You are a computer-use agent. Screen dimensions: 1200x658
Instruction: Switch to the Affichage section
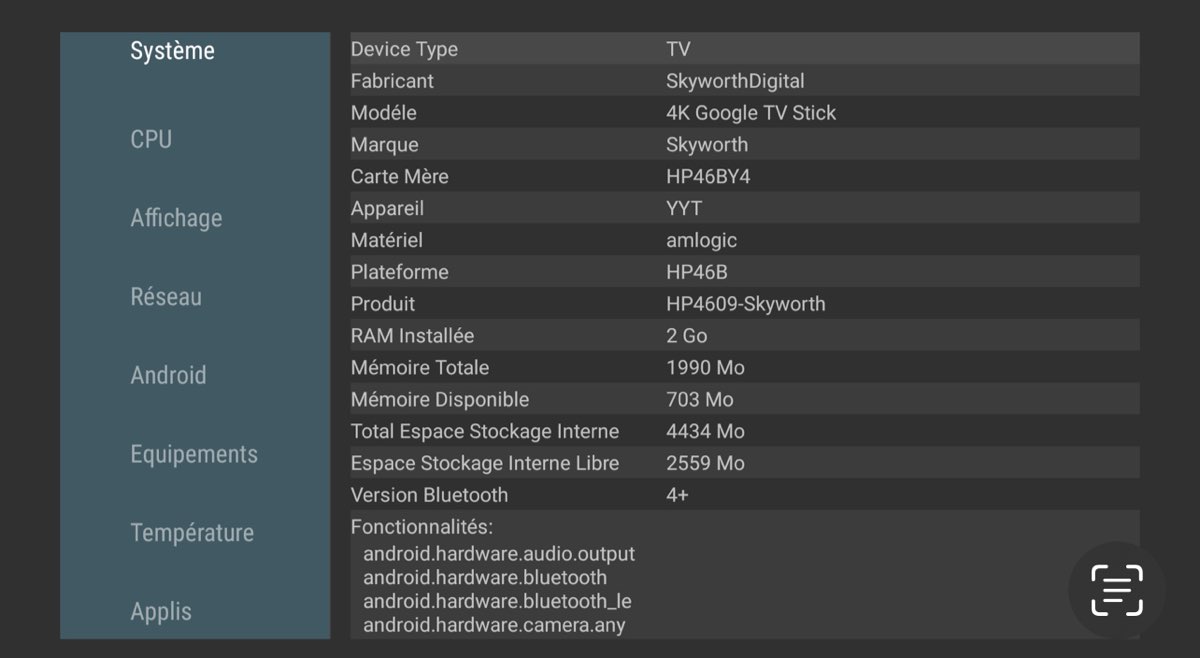(x=176, y=218)
